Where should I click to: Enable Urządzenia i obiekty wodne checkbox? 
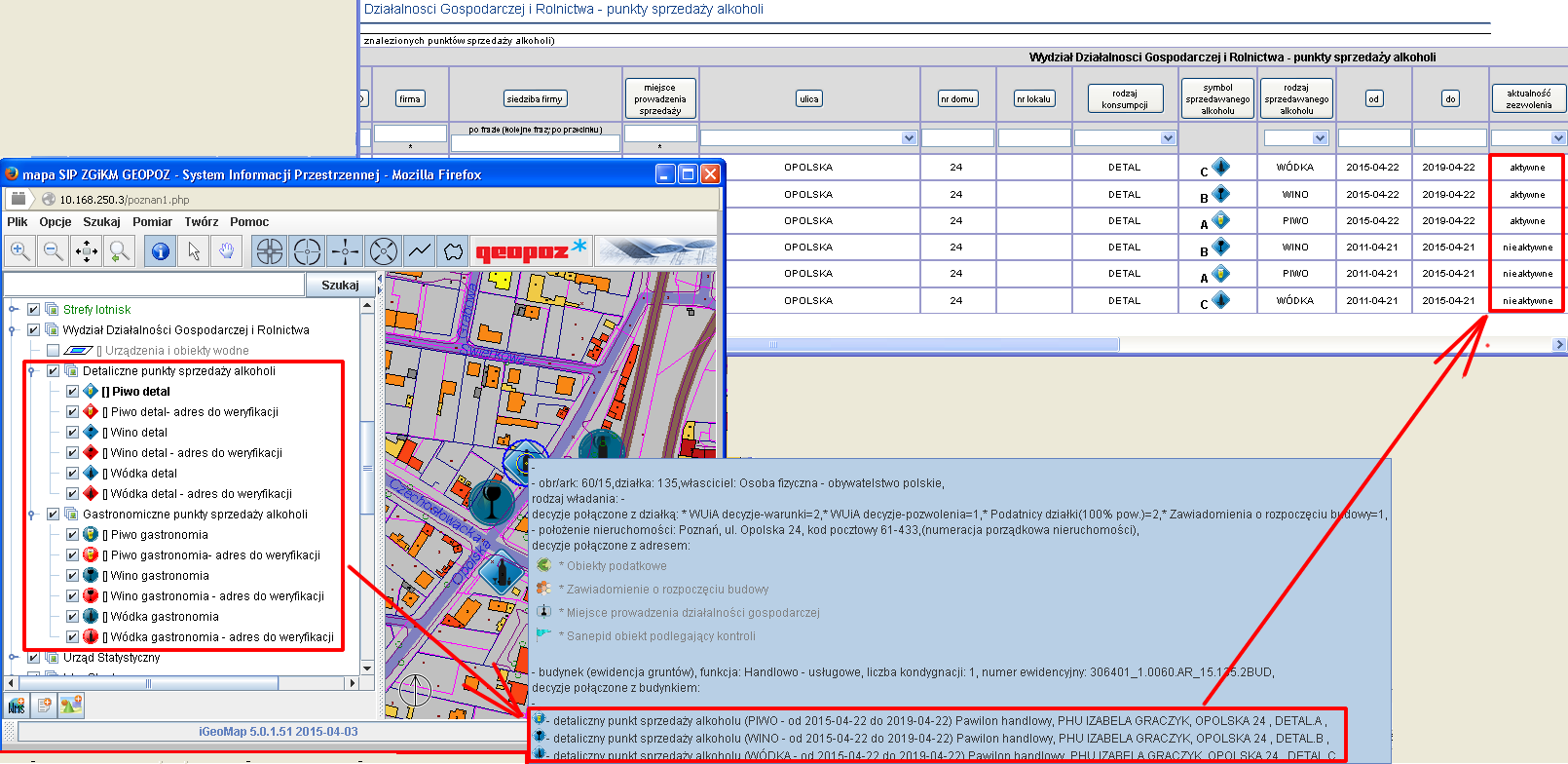click(x=54, y=350)
